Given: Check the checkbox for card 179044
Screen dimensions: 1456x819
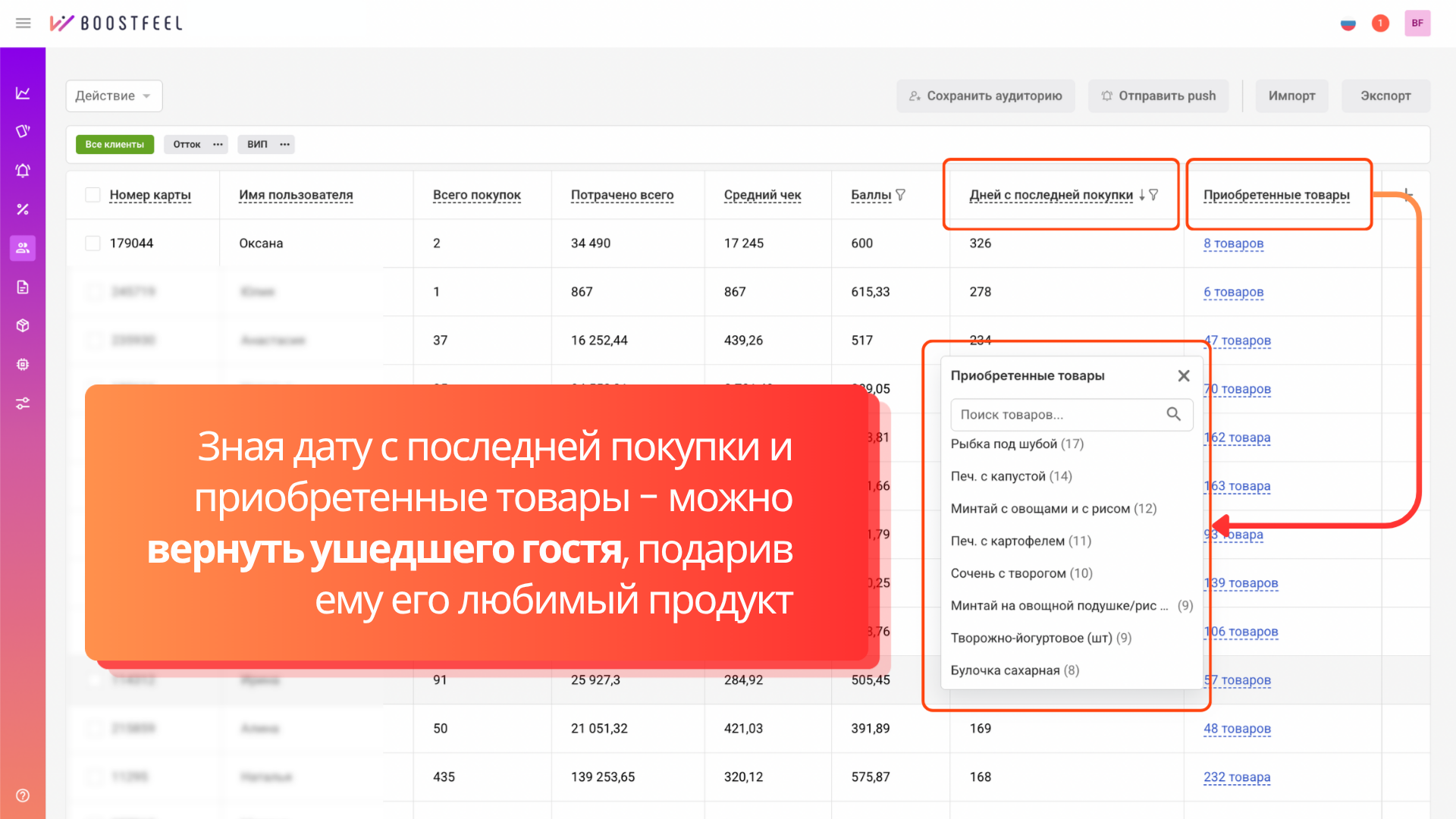Looking at the screenshot, I should (93, 243).
